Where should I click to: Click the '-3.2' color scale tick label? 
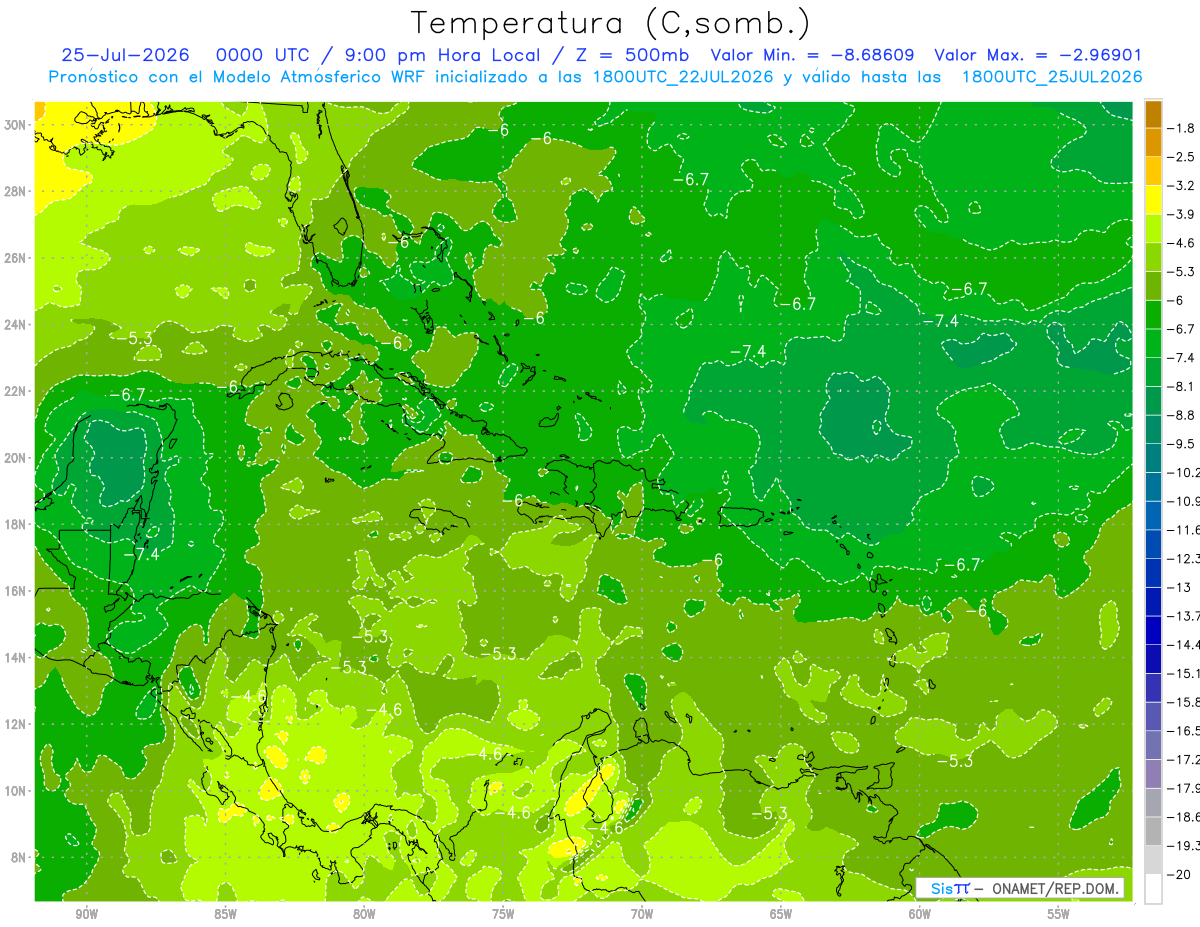pyautogui.click(x=1182, y=185)
